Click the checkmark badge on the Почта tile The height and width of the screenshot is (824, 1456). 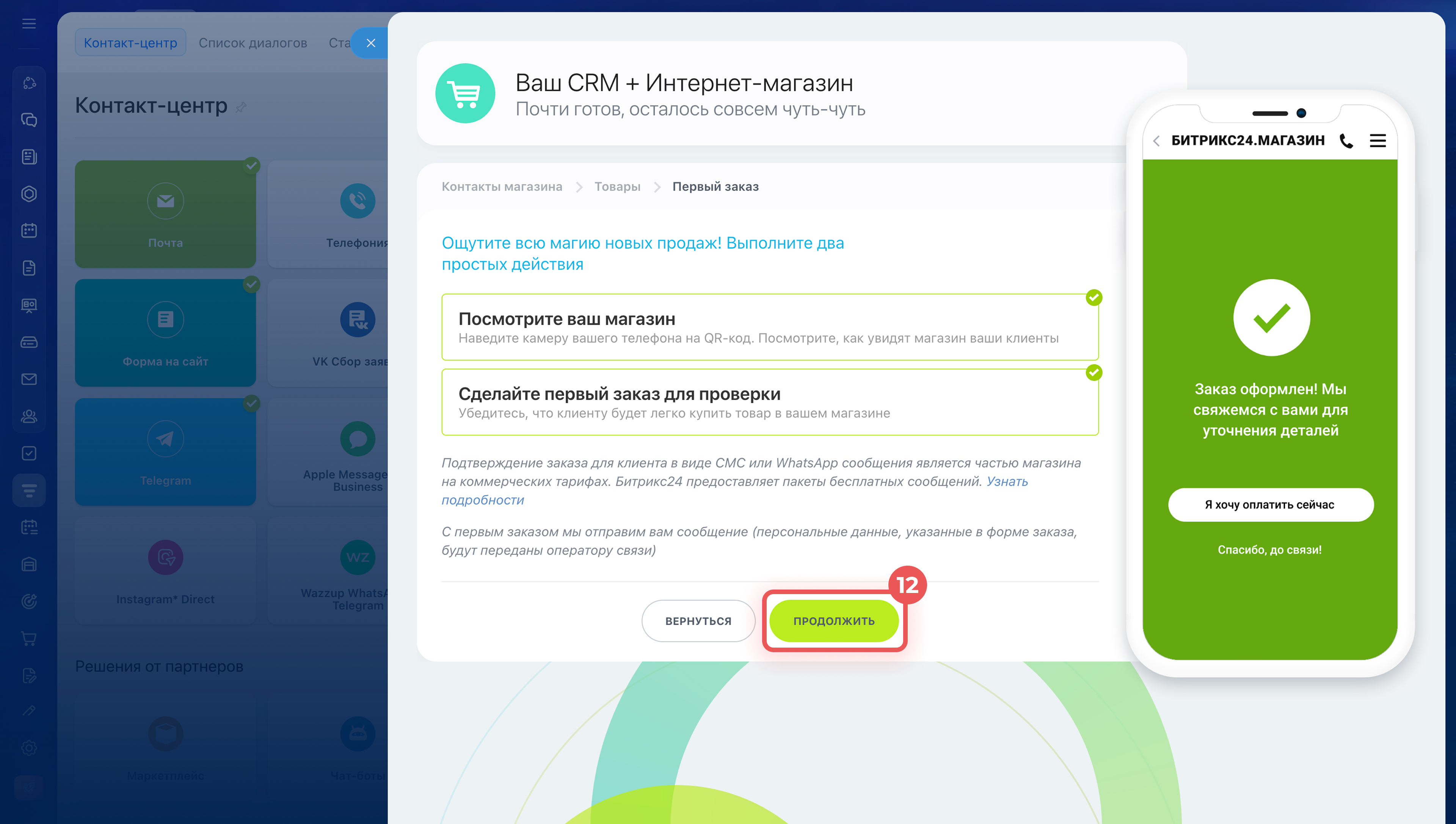(x=252, y=165)
